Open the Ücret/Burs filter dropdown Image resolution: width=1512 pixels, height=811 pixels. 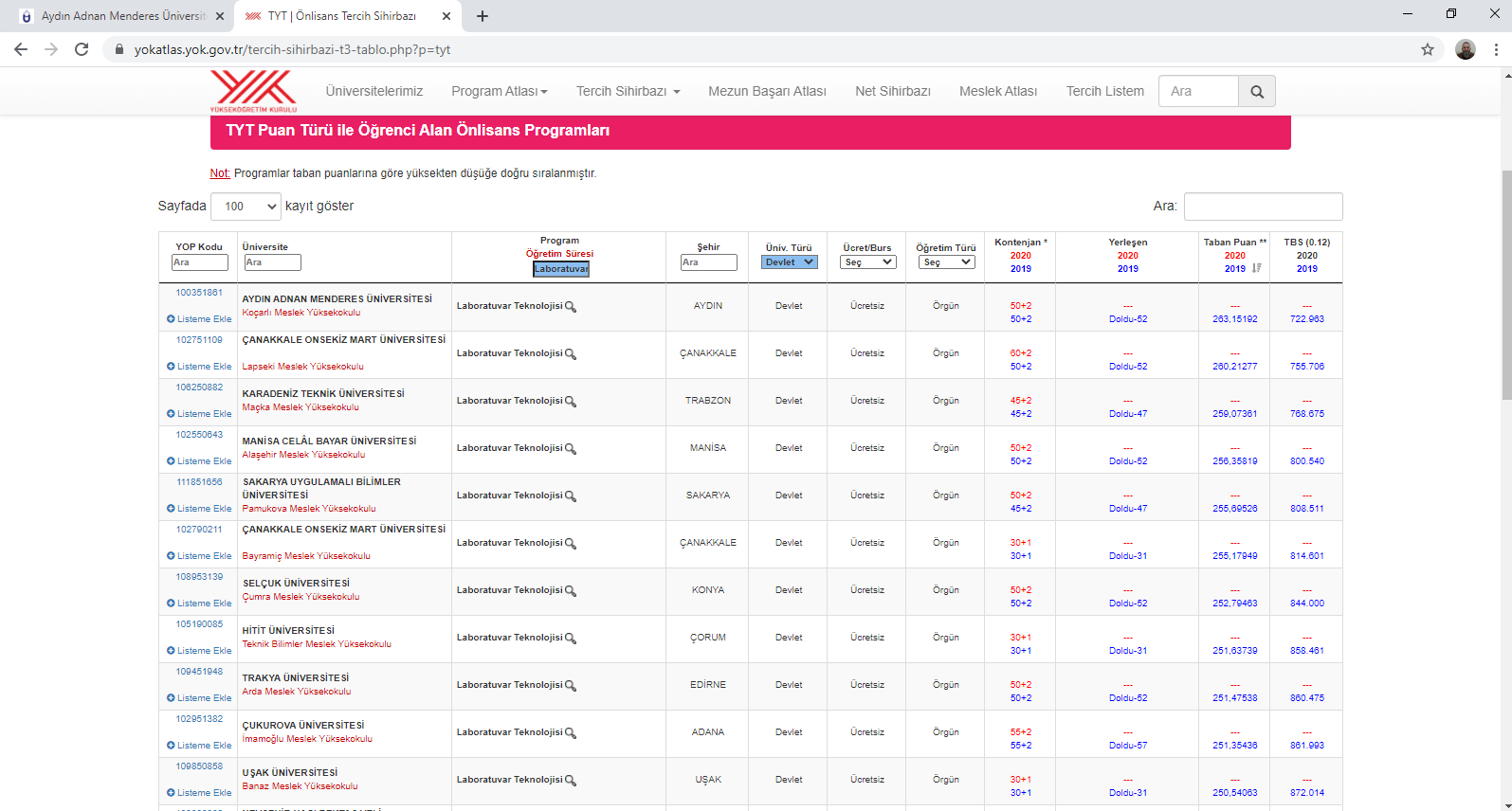(867, 262)
